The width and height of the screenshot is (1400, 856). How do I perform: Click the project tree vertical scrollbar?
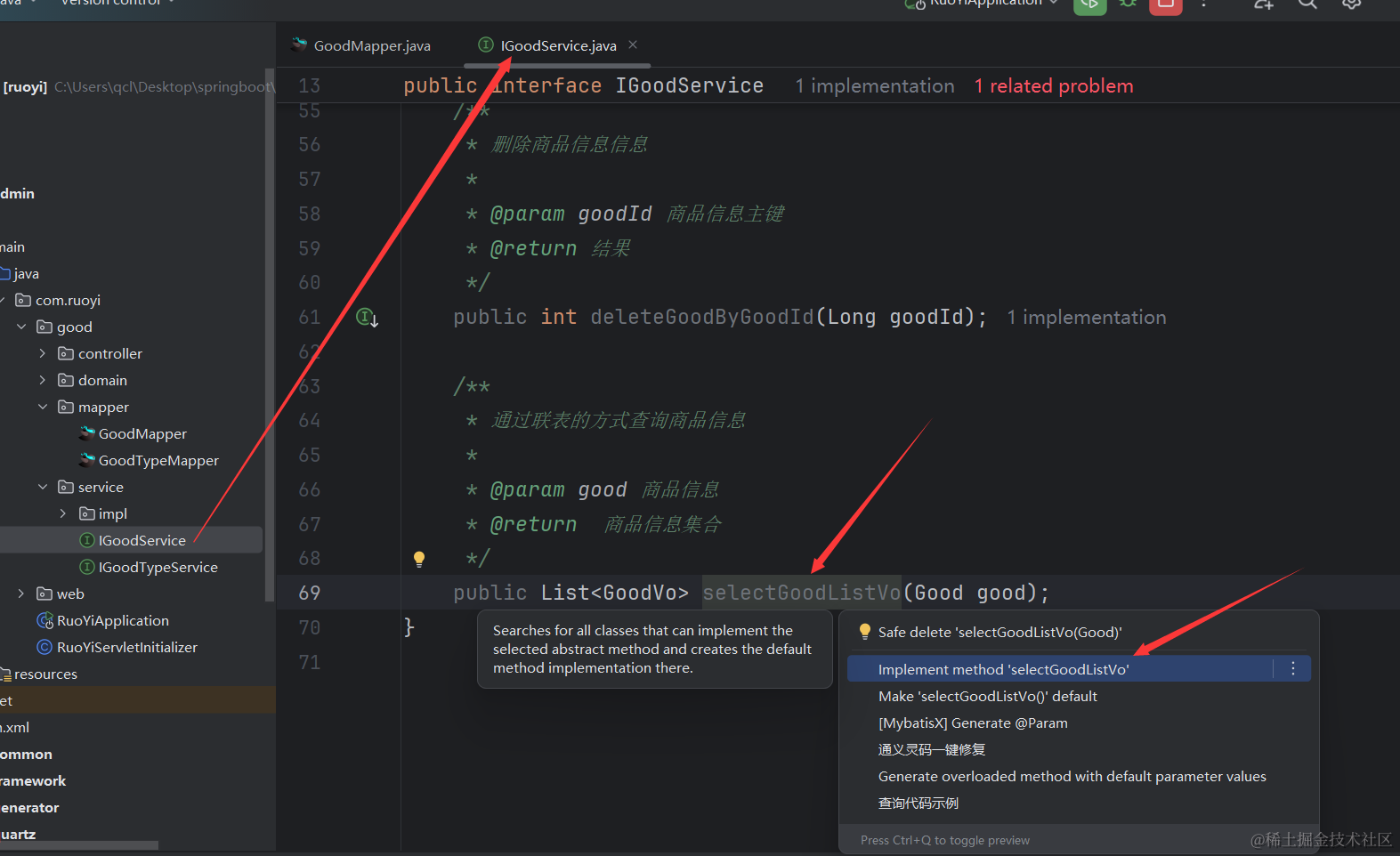tap(270, 334)
